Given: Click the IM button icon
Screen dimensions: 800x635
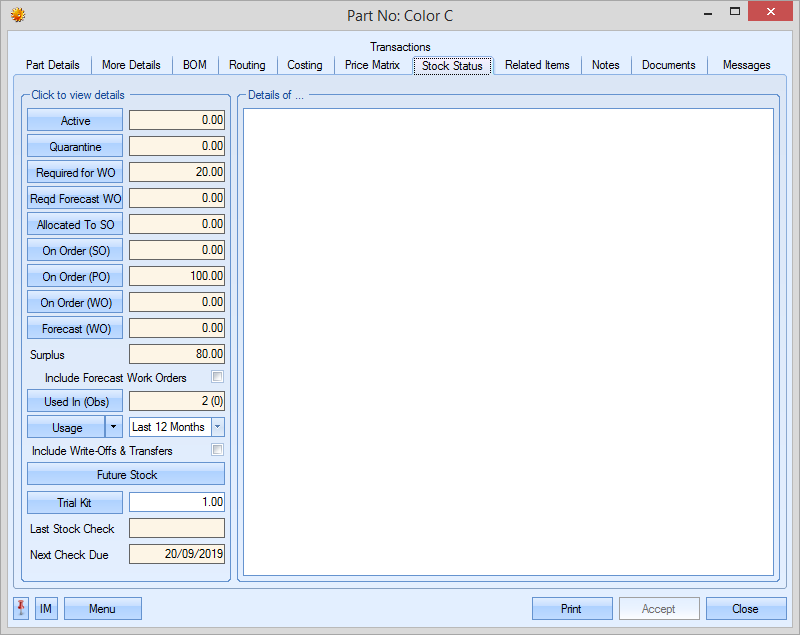Looking at the screenshot, I should 46,609.
